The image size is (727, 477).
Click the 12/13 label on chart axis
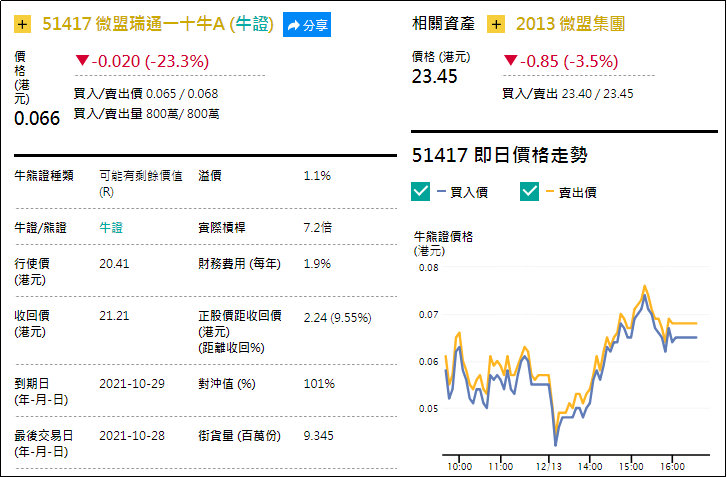(x=548, y=466)
